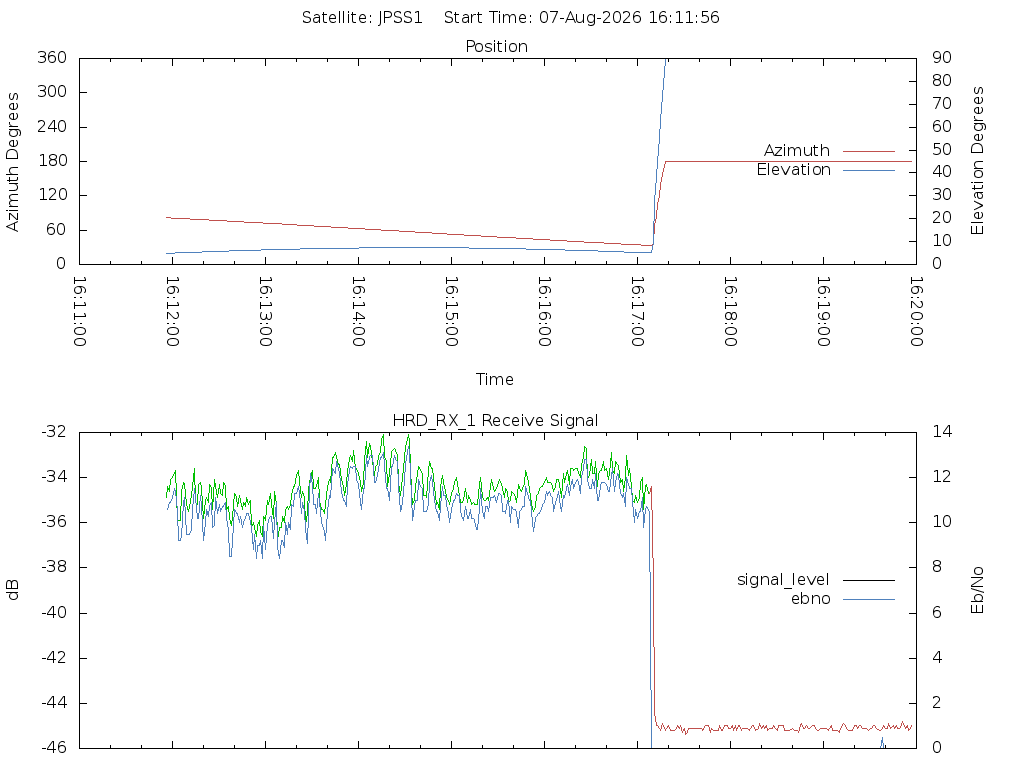Select the 16:19:00 time axis label
This screenshot has width=1024, height=768.
tap(824, 312)
